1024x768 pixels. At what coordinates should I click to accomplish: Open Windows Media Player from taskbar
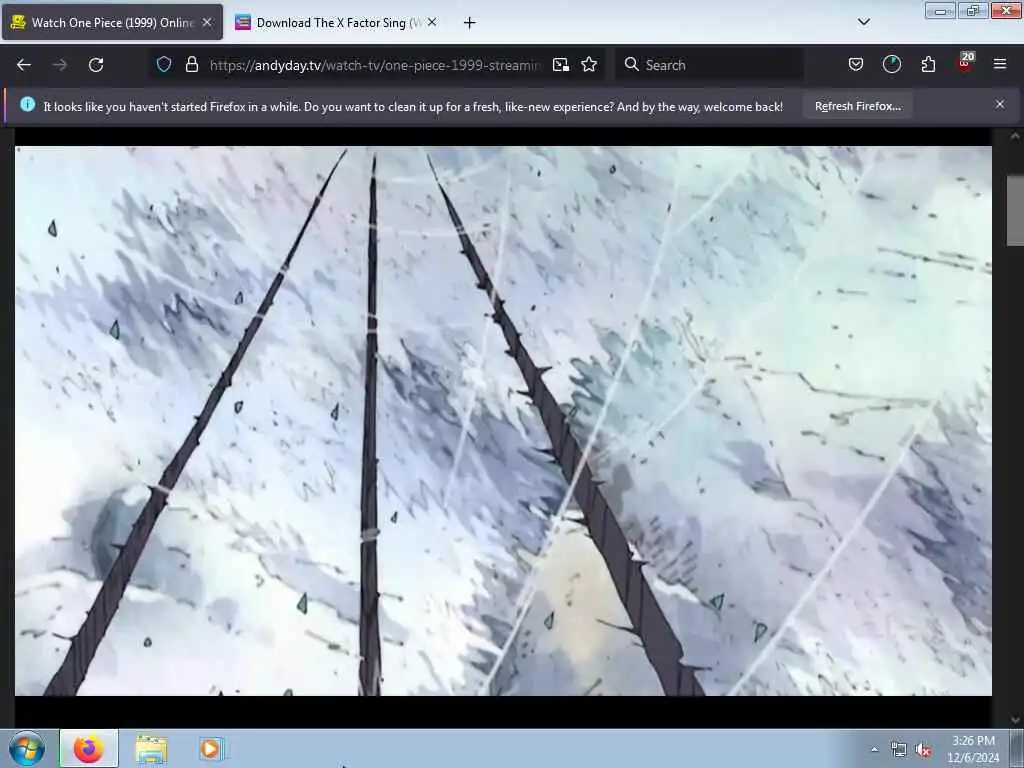211,749
